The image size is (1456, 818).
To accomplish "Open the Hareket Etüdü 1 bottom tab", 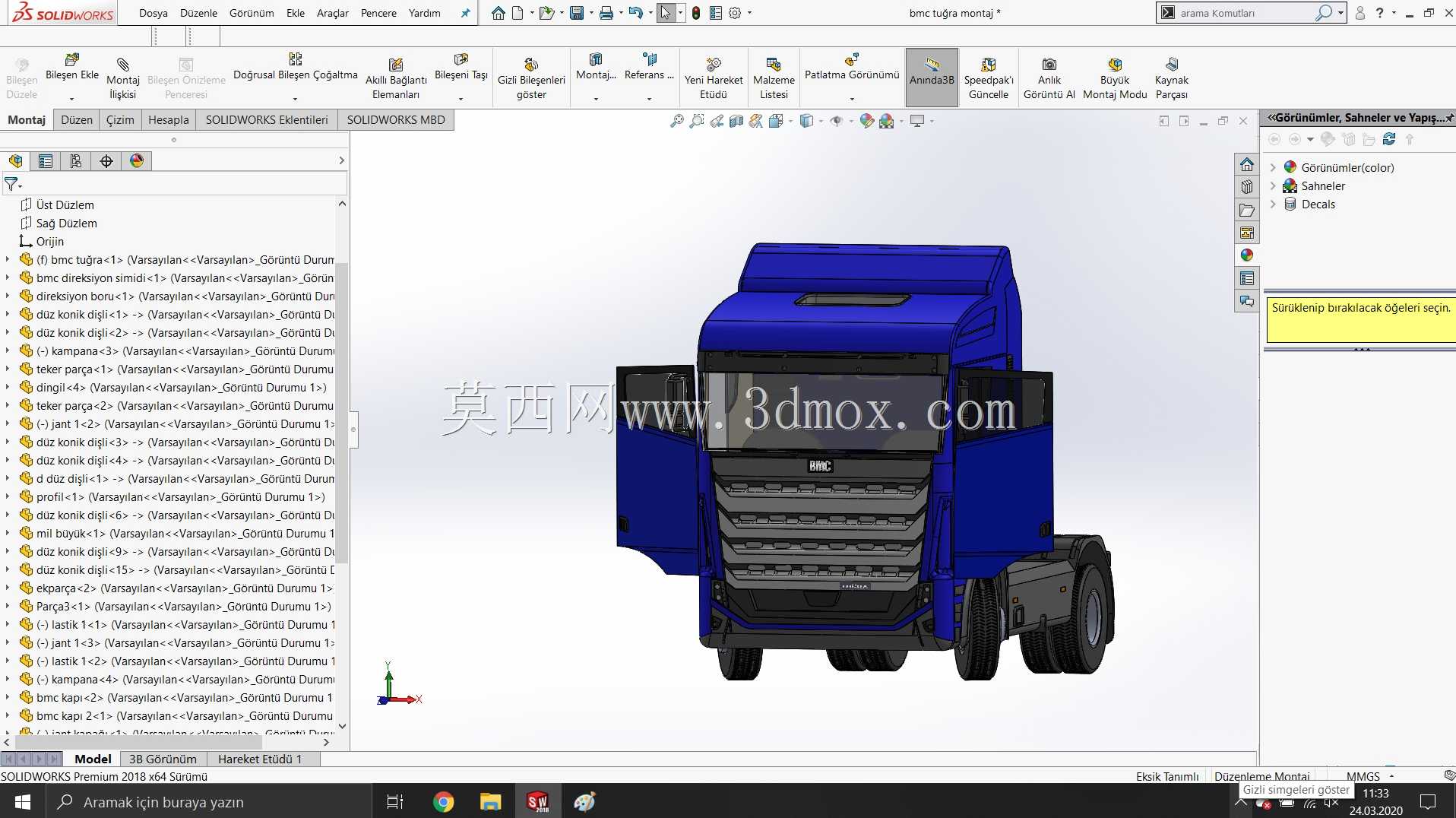I will pos(260,759).
